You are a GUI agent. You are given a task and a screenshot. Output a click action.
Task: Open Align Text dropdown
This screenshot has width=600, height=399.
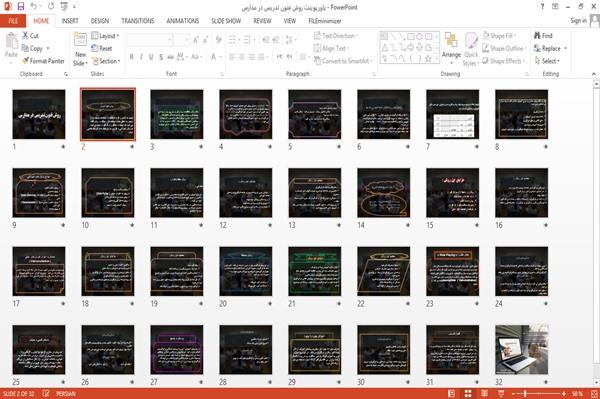[x=331, y=48]
